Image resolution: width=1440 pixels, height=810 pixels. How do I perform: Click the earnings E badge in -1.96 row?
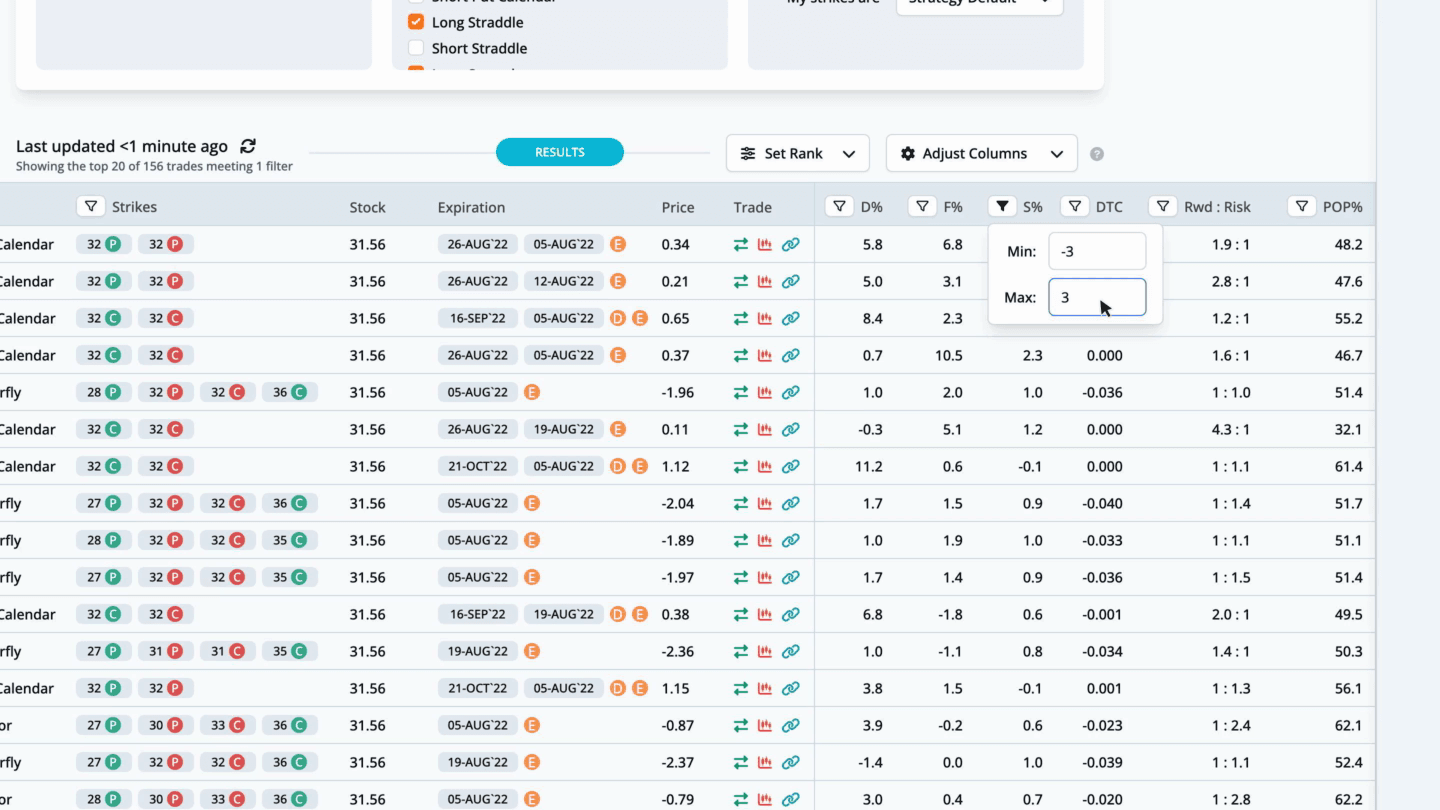tap(532, 392)
